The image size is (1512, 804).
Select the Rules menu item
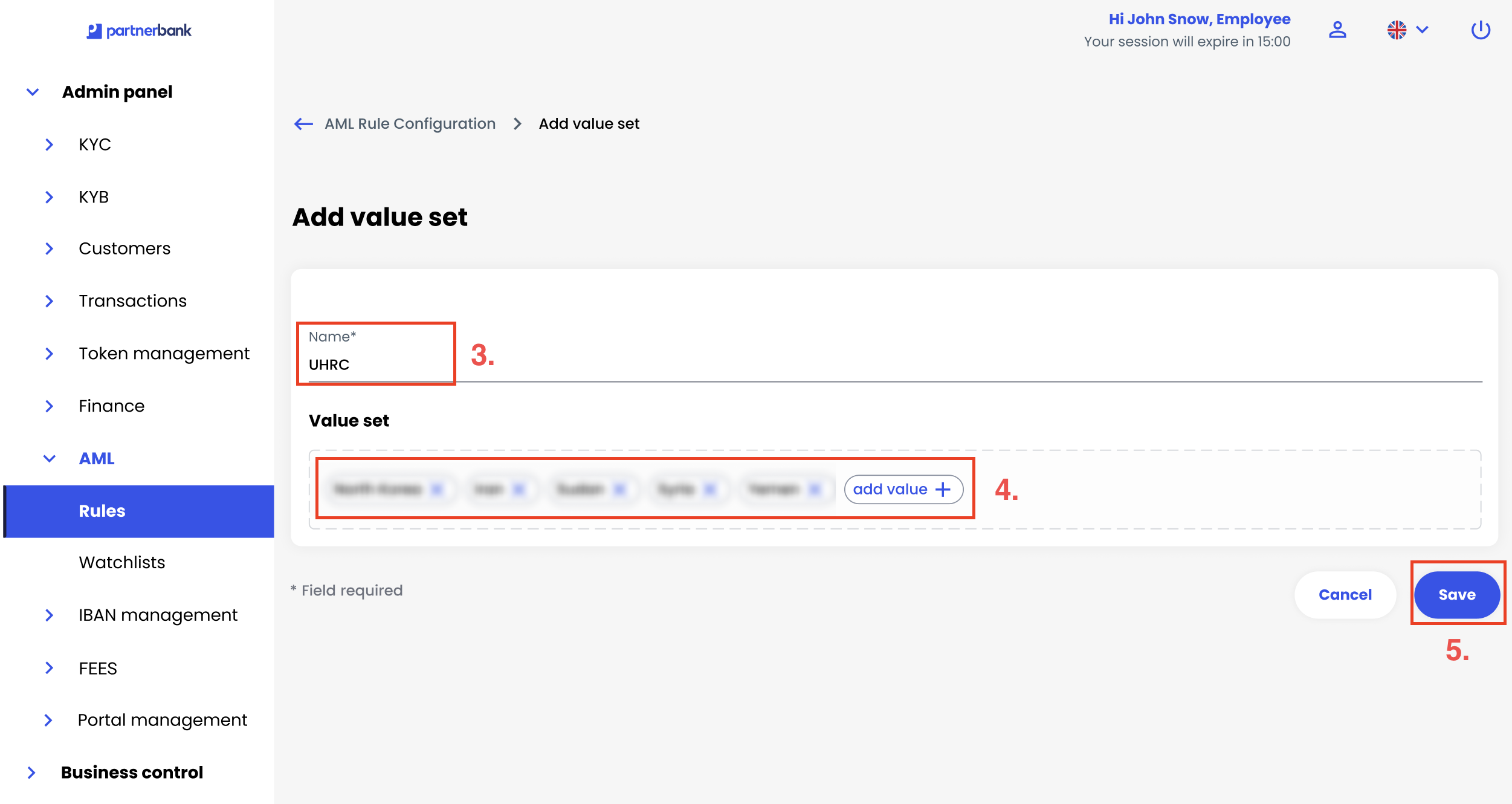(102, 511)
